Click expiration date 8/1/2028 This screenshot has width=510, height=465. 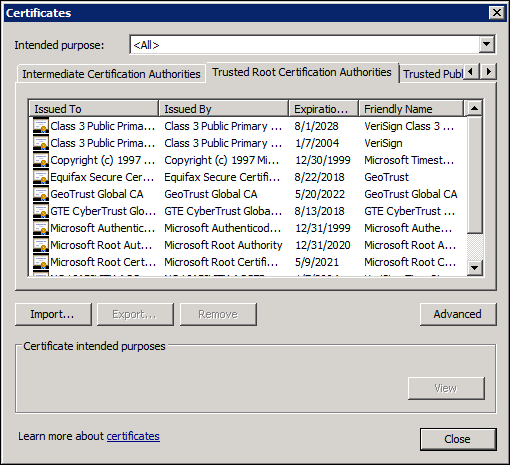tap(317, 126)
